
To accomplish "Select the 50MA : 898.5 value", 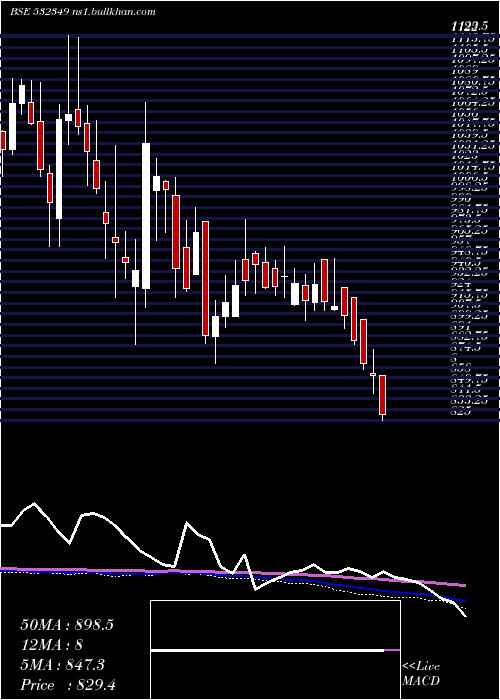I will click(67, 625).
